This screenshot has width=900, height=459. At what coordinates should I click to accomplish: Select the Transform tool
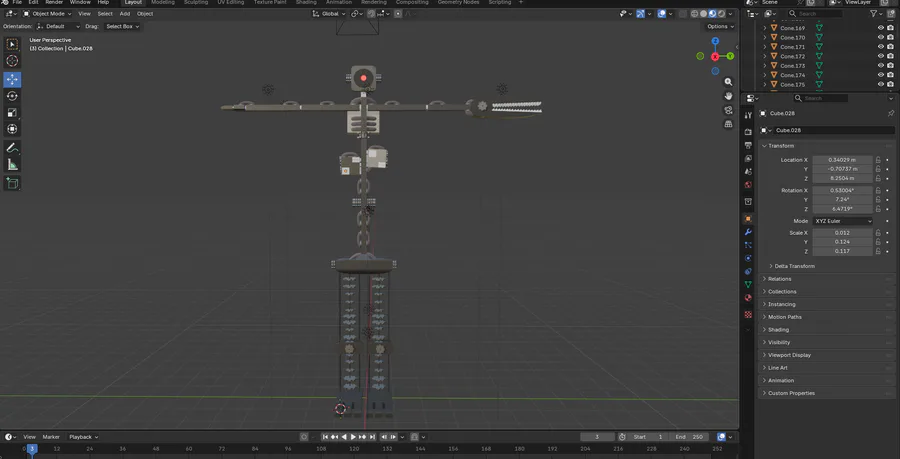pyautogui.click(x=12, y=130)
